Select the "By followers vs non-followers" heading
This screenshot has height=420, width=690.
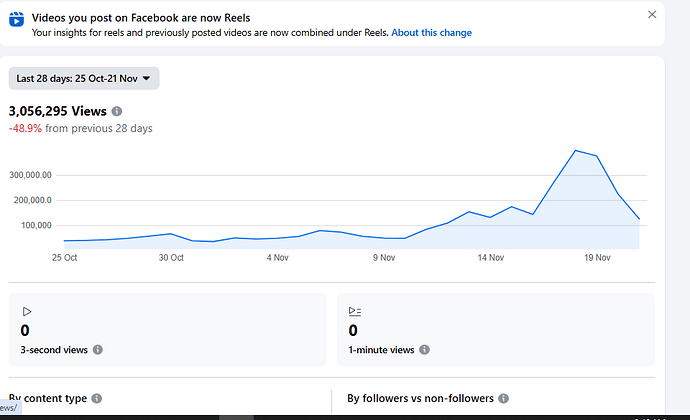point(419,398)
